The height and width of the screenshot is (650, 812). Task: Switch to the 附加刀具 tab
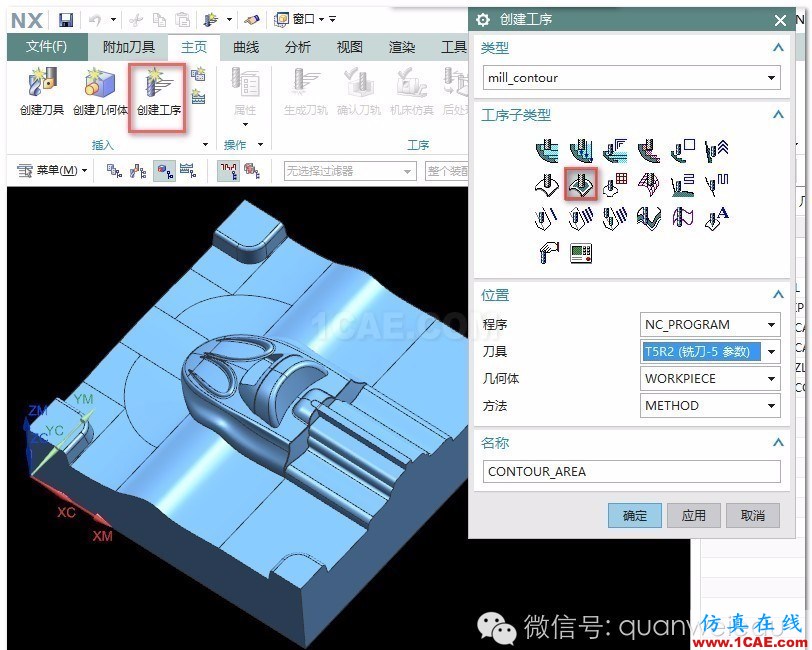(129, 47)
